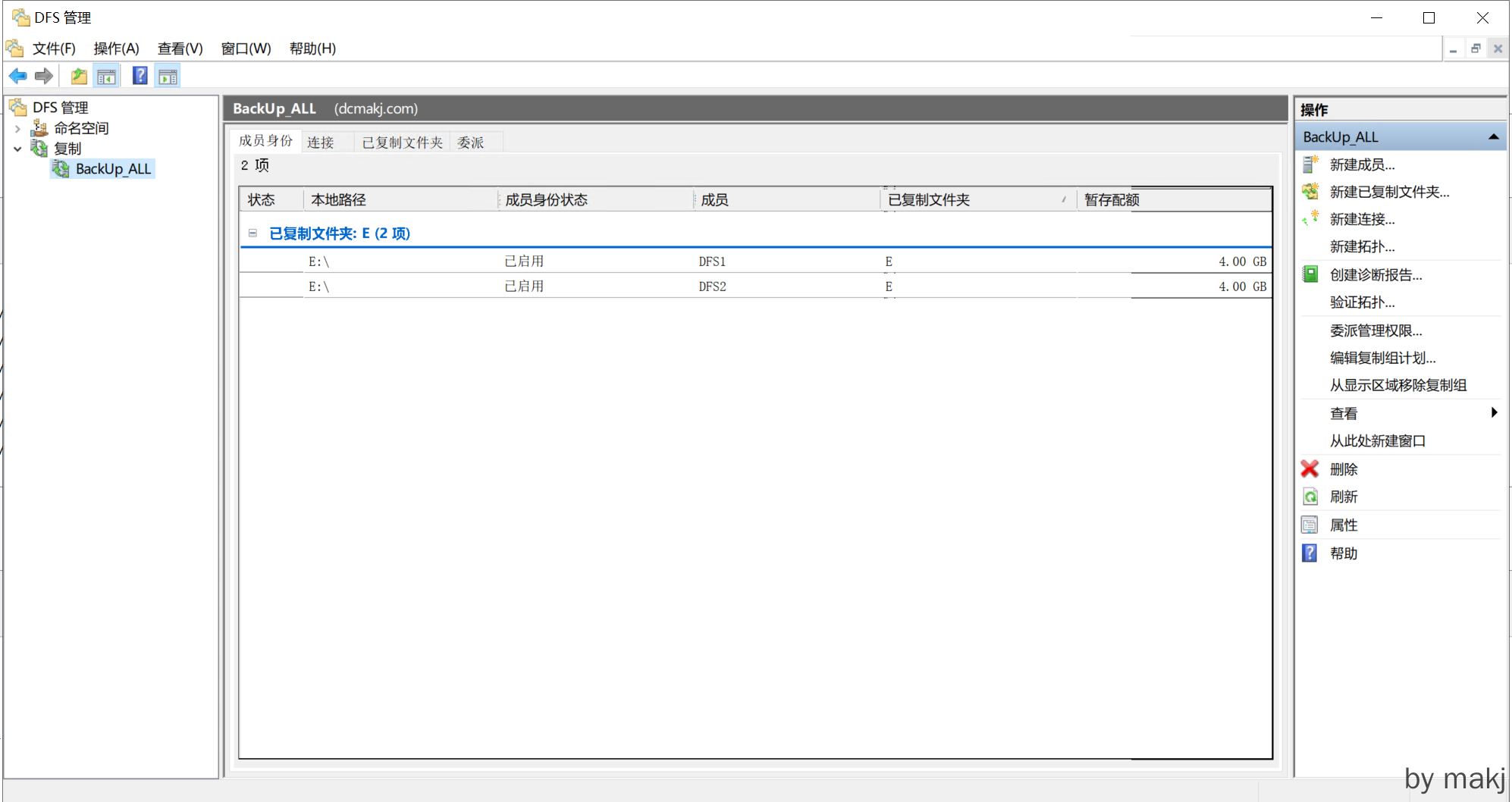
Task: Click the up-one-level folder toolbar icon
Action: (x=78, y=76)
